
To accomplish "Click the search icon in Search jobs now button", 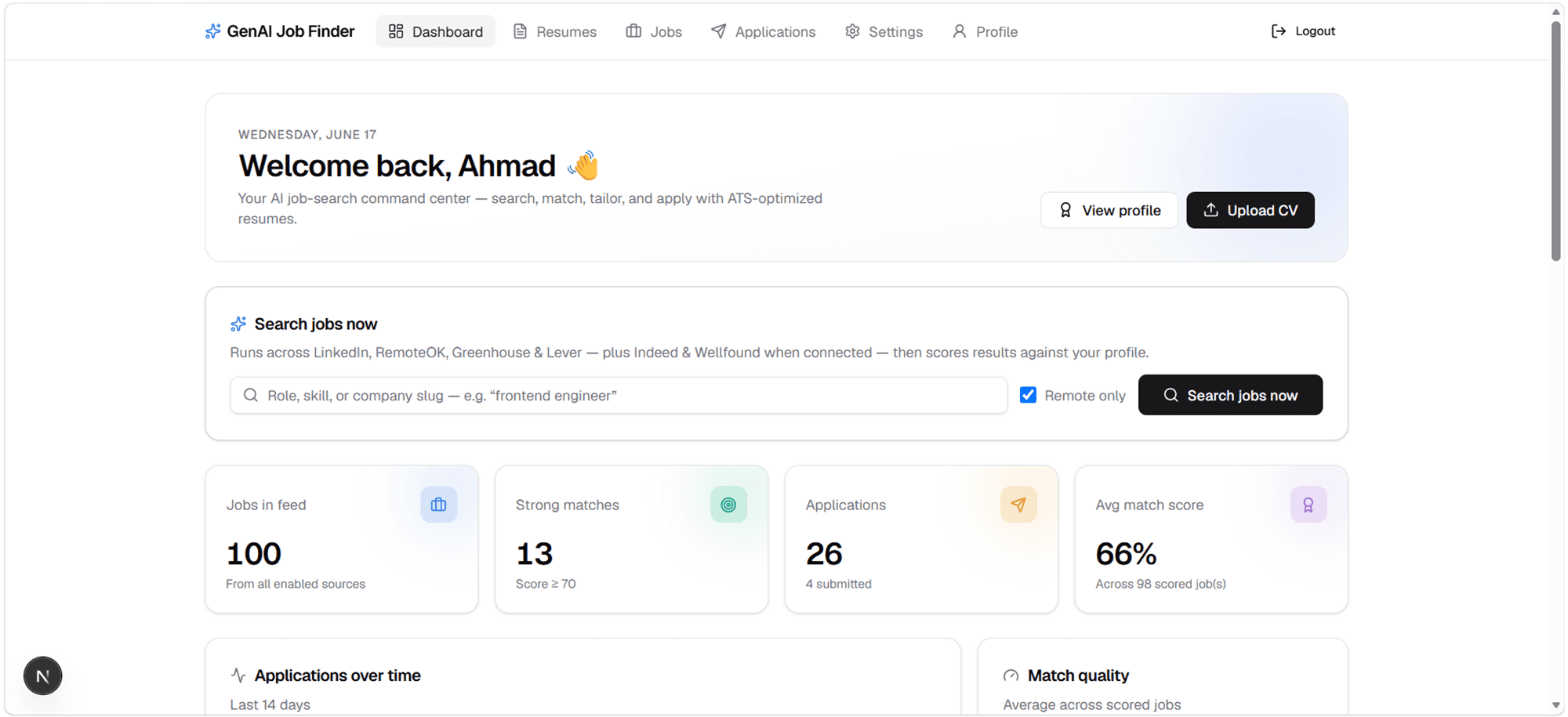I will [x=1171, y=395].
